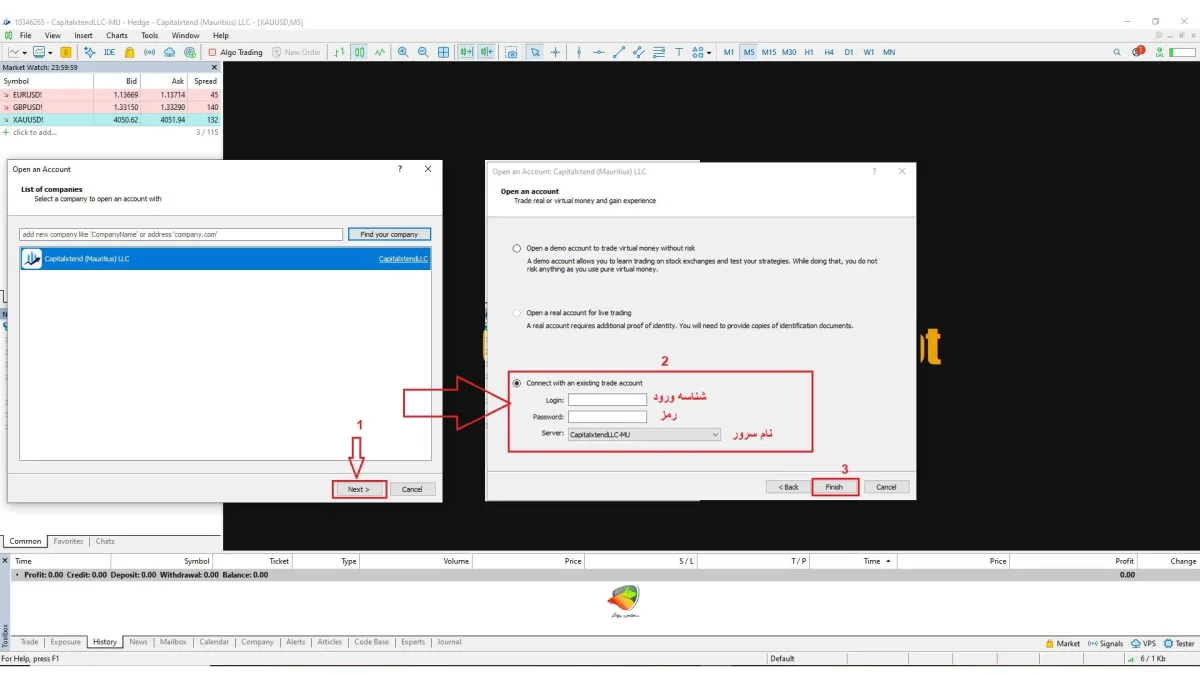1200x675 pixels.
Task: Open the Tools menu
Action: click(149, 35)
